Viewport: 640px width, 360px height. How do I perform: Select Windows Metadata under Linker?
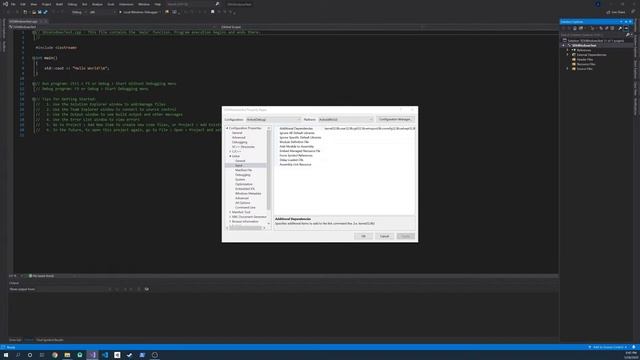[x=248, y=193]
